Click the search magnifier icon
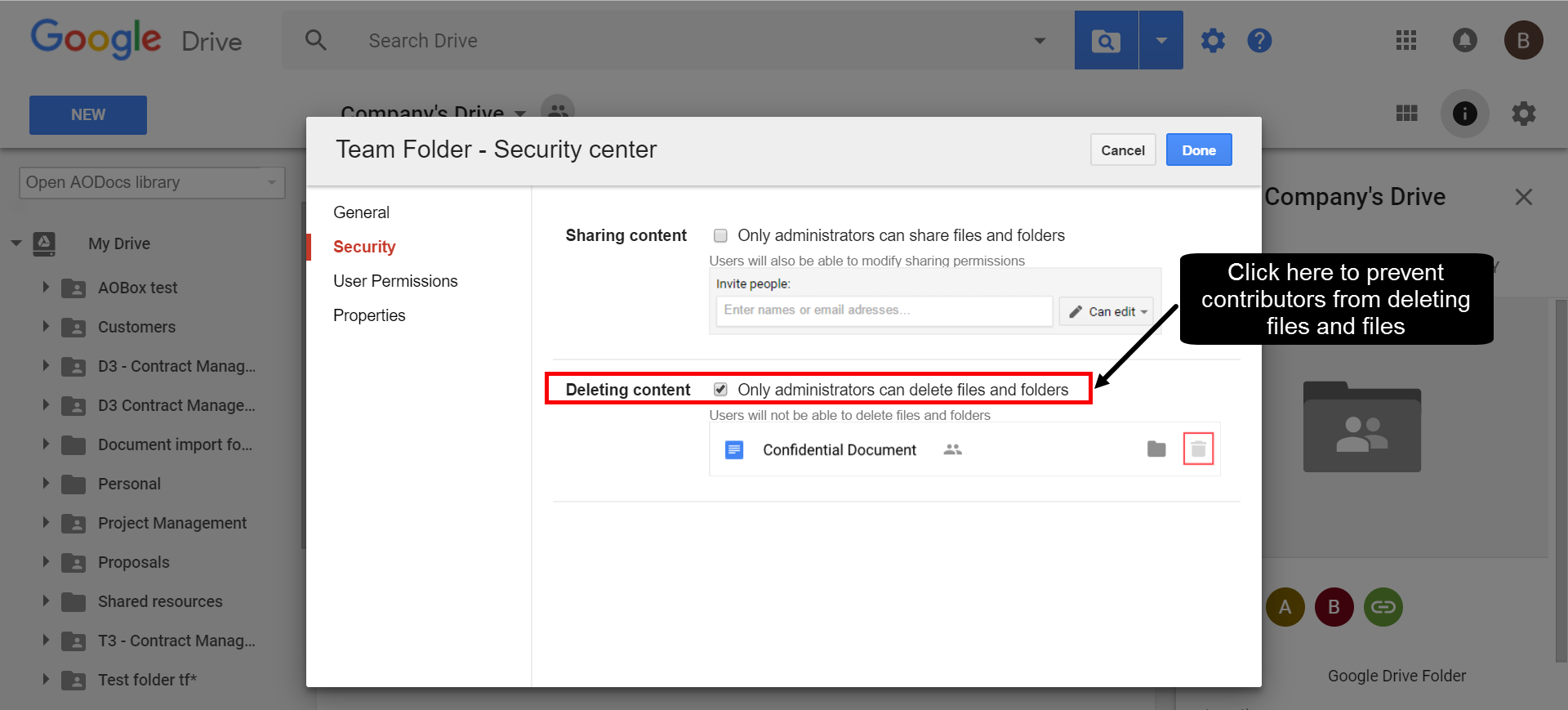Image resolution: width=1568 pixels, height=710 pixels. point(316,40)
